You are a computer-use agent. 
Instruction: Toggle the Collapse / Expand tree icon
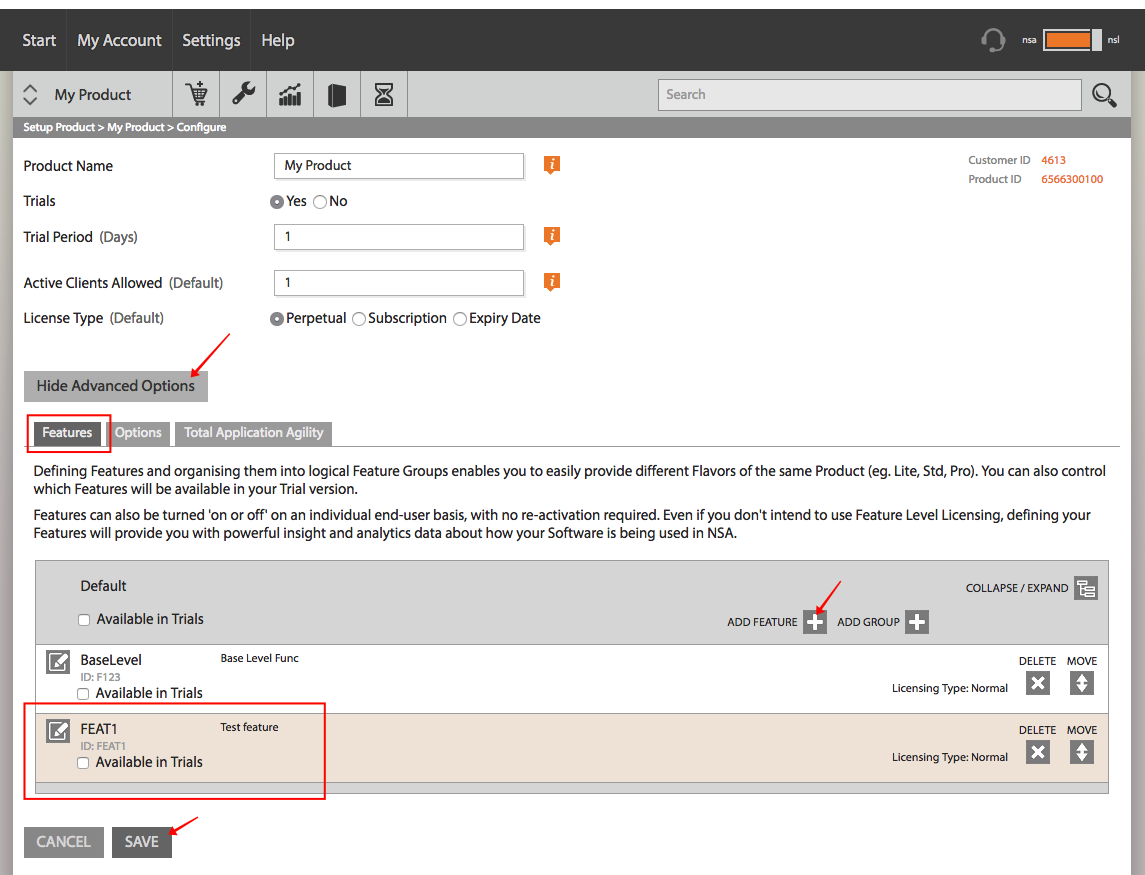(1086, 588)
